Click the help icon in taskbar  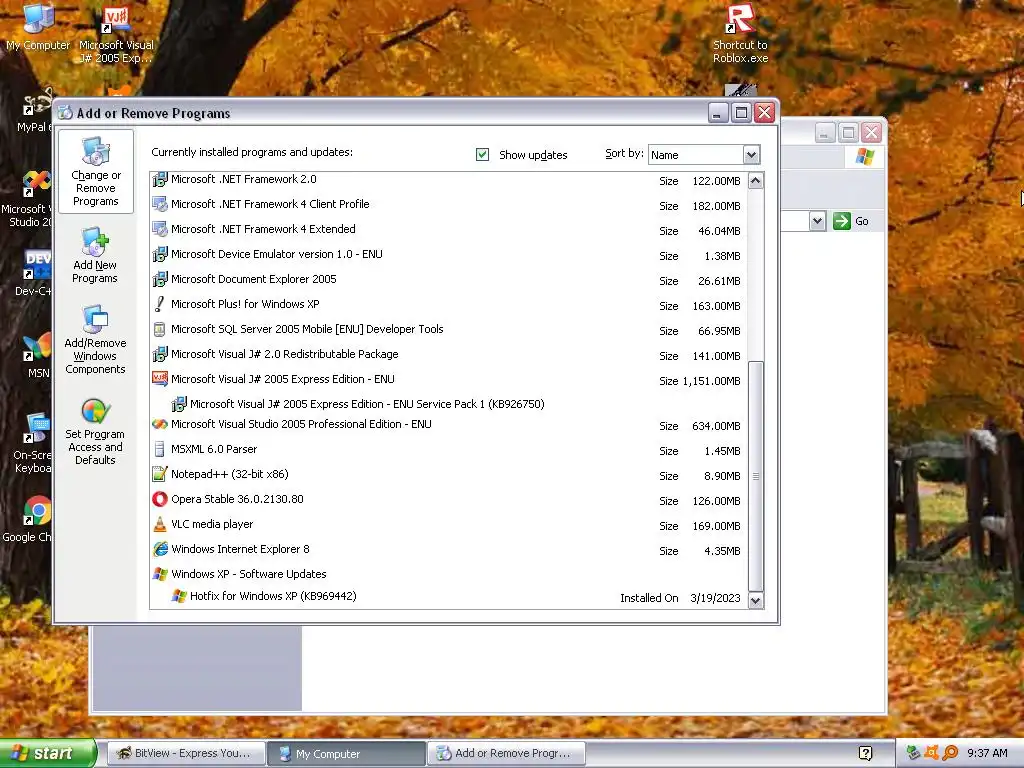(865, 754)
